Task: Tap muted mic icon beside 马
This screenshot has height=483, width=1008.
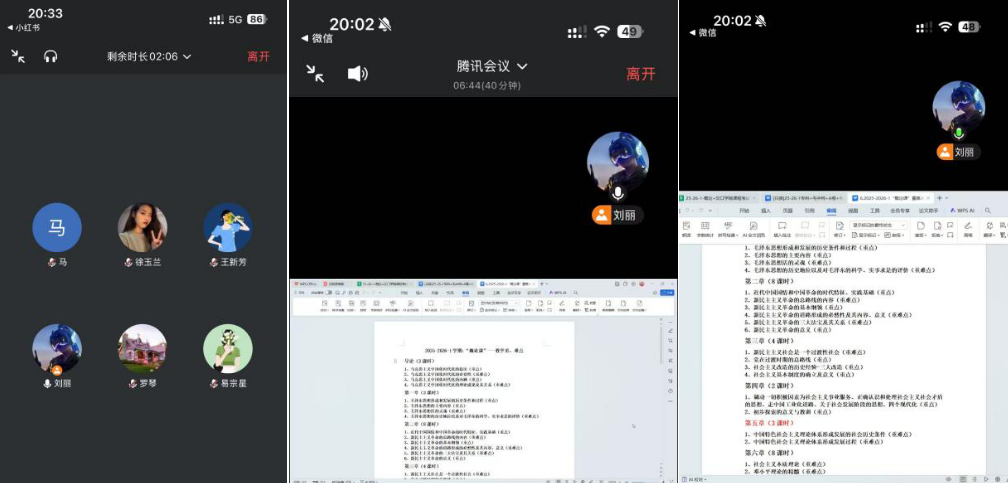Action: (x=51, y=262)
